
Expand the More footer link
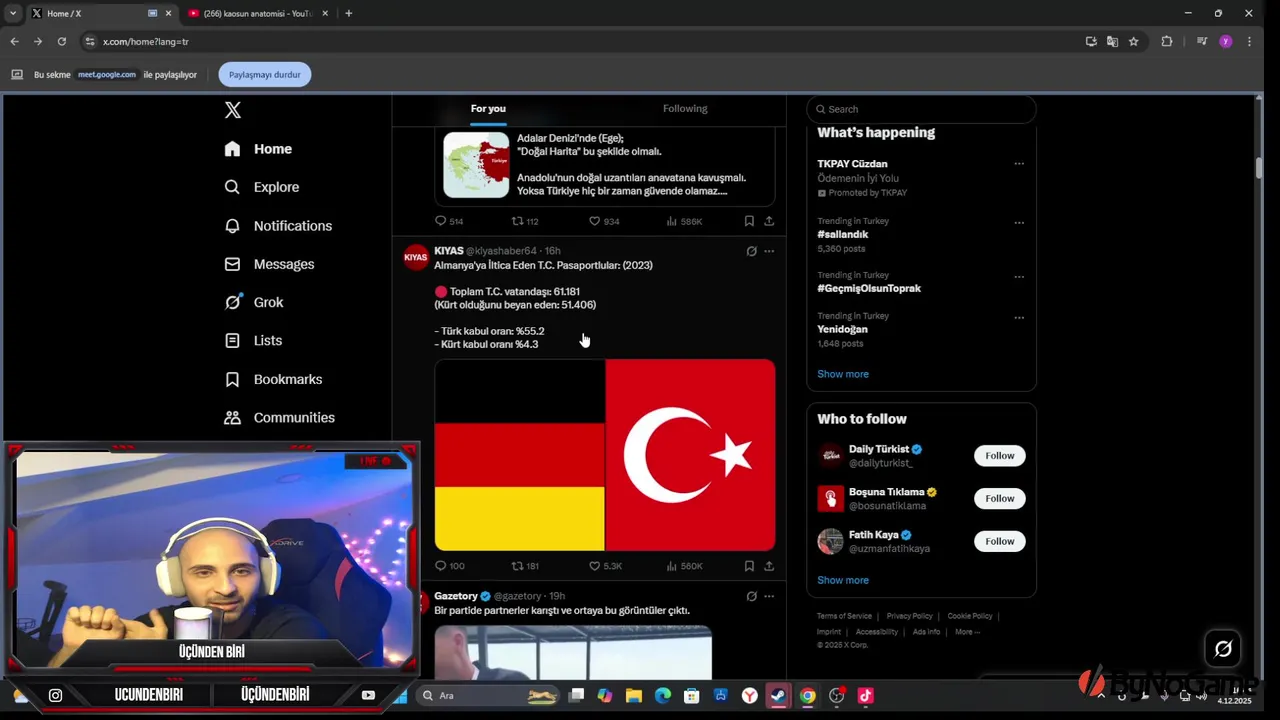coord(967,632)
